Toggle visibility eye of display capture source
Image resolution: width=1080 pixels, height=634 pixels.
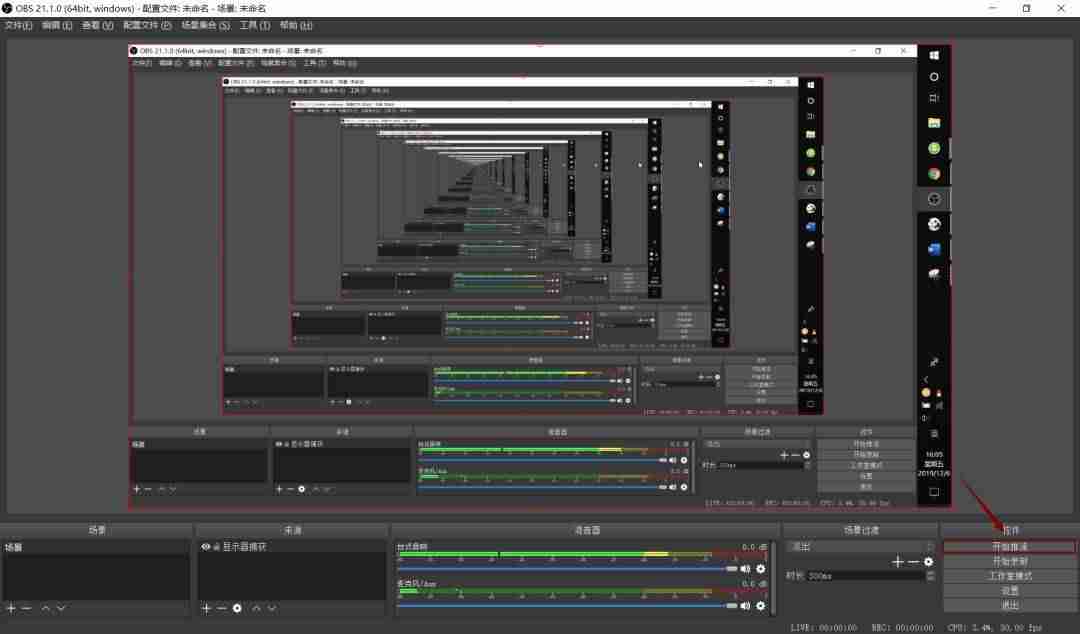coord(205,546)
